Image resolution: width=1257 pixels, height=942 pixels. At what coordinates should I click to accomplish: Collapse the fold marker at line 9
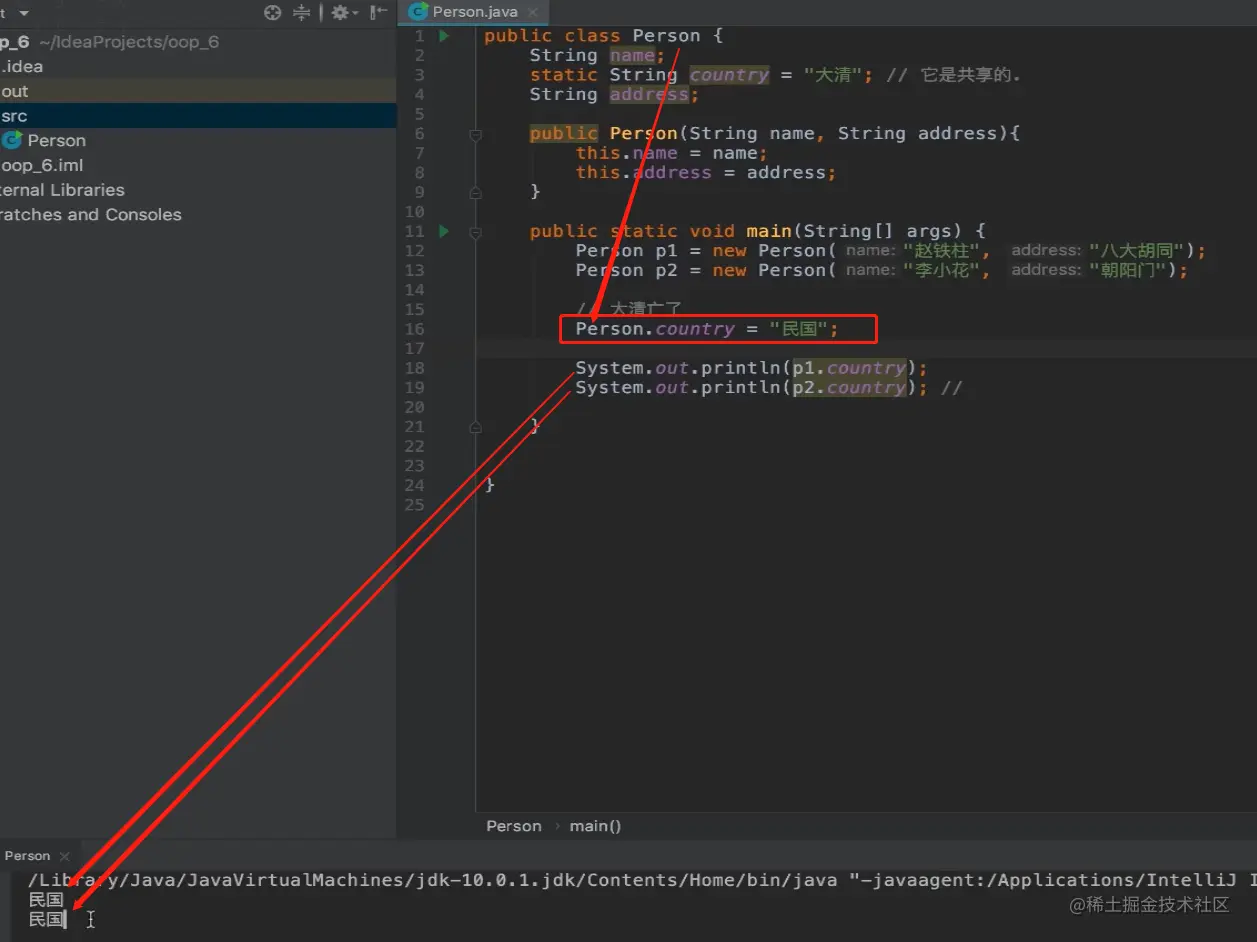475,192
